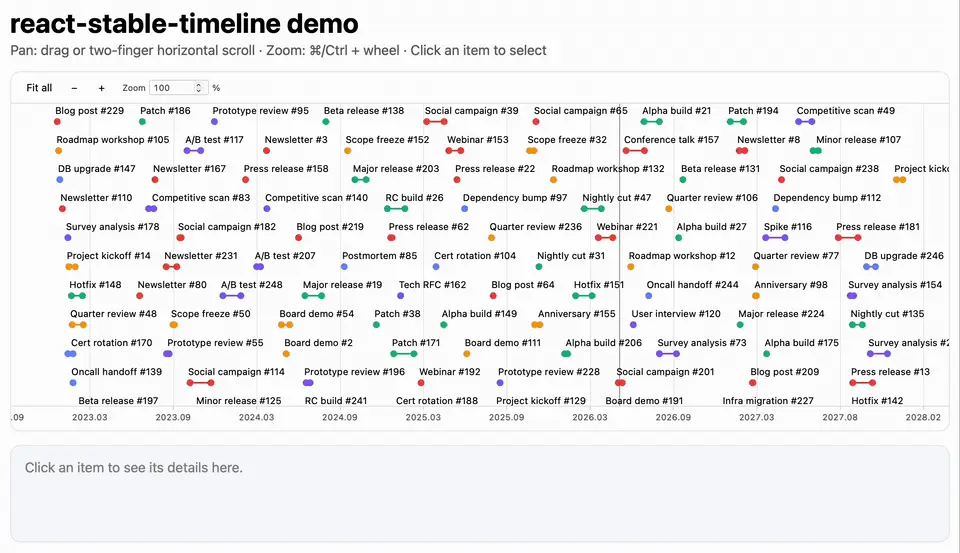Select Competitive scan #140
This screenshot has height=553, width=960.
click(x=317, y=198)
